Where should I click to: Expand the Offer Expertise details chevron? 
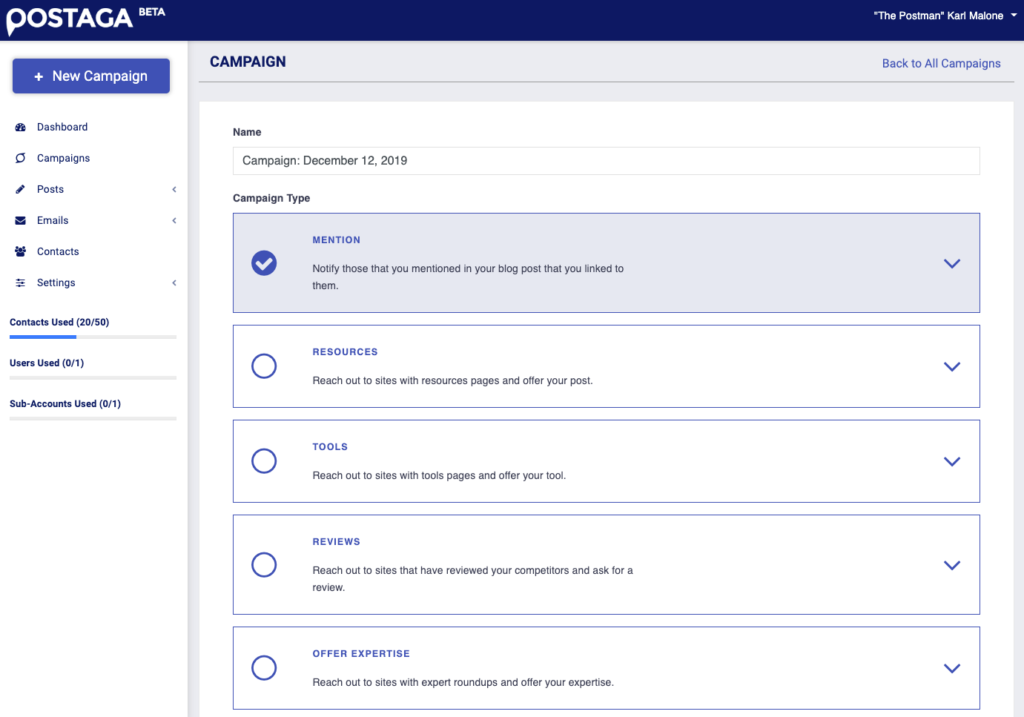pos(951,668)
